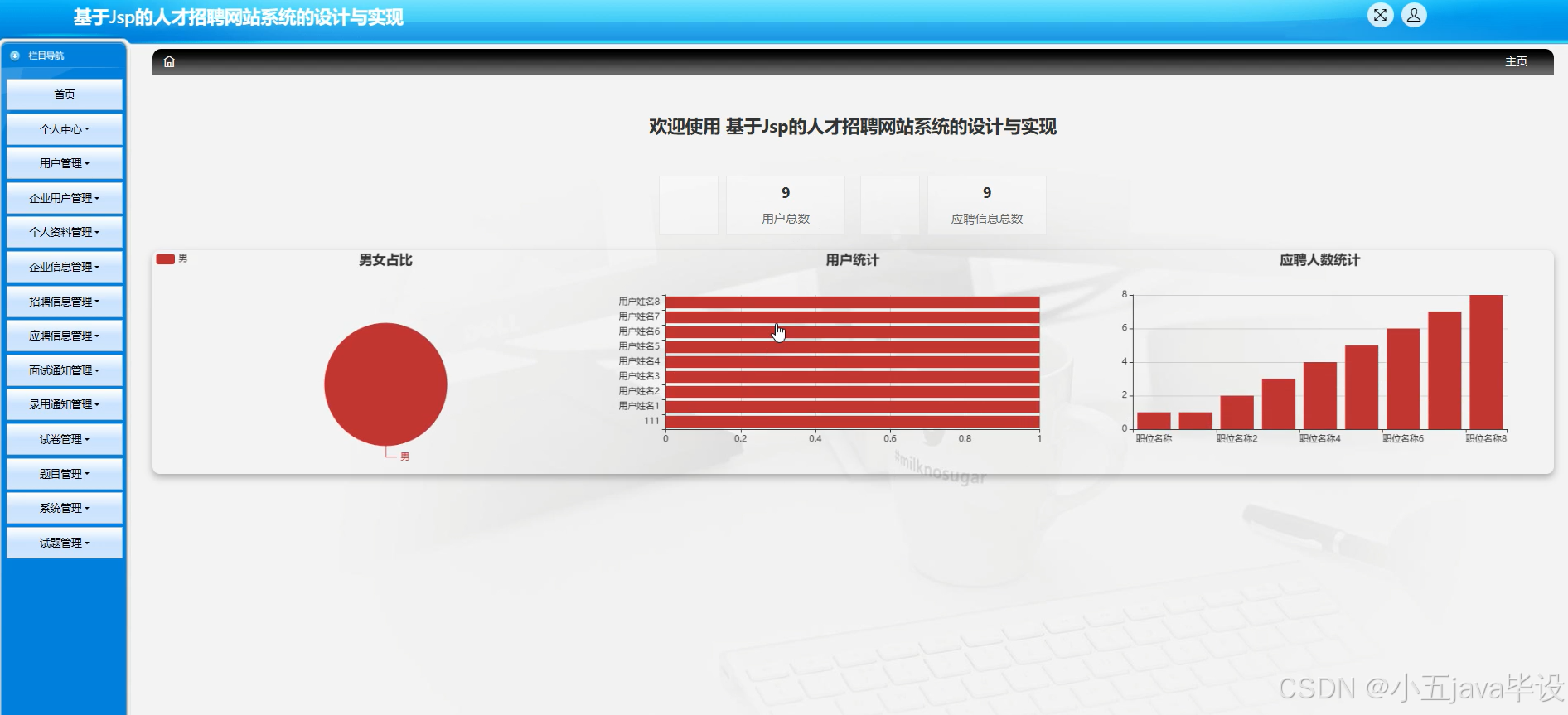
Task: Click the 职位名称2 bar in 应聘人数统计
Action: (1237, 412)
